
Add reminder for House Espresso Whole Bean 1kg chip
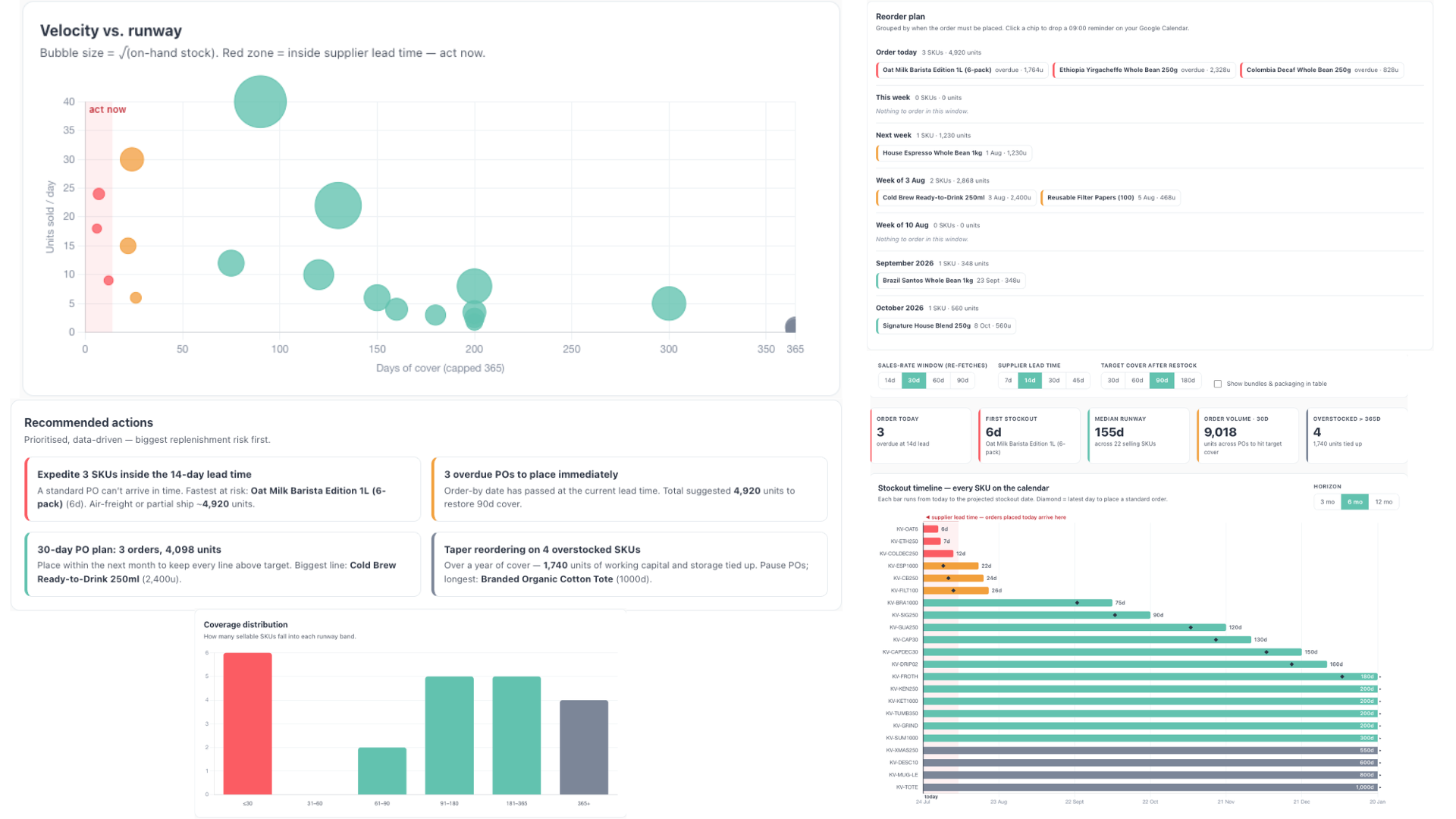pos(954,153)
